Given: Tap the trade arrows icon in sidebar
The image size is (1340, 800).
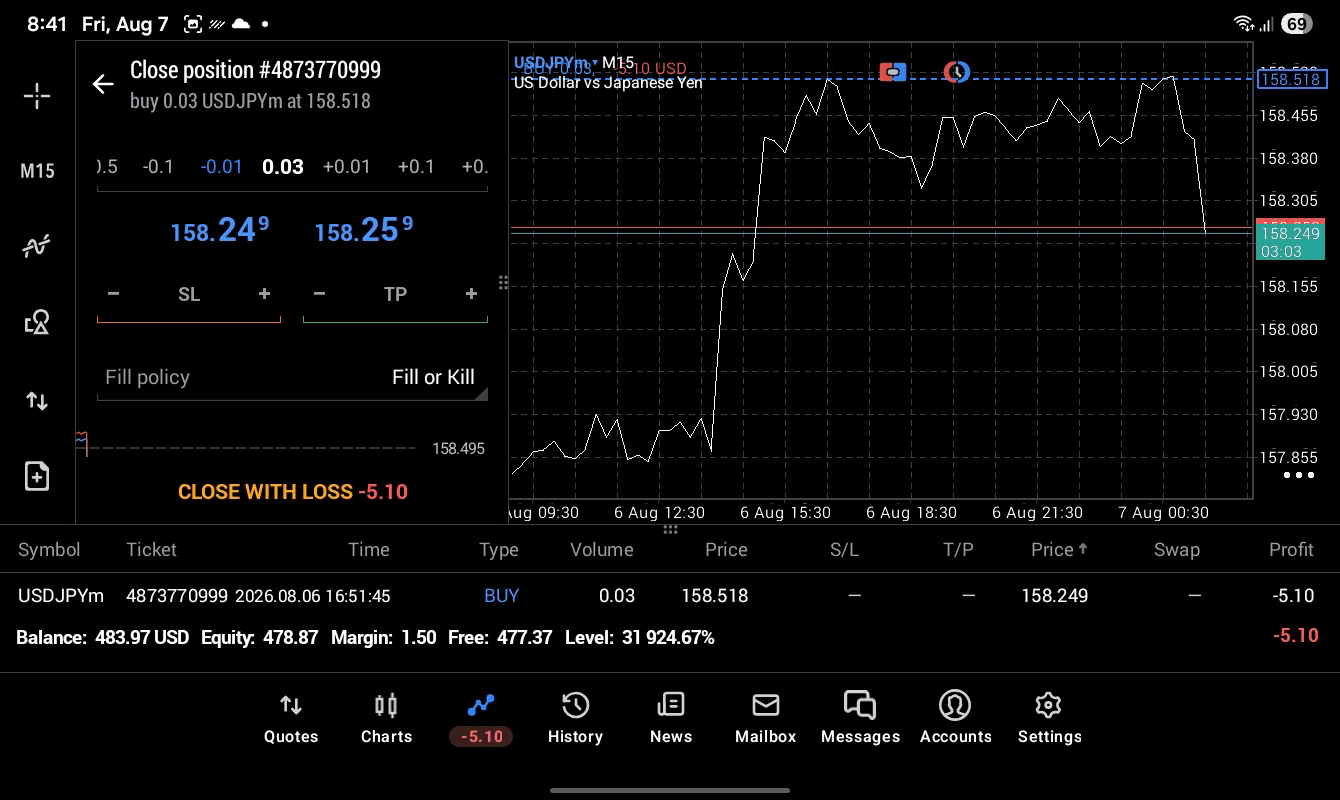Looking at the screenshot, I should [x=37, y=401].
